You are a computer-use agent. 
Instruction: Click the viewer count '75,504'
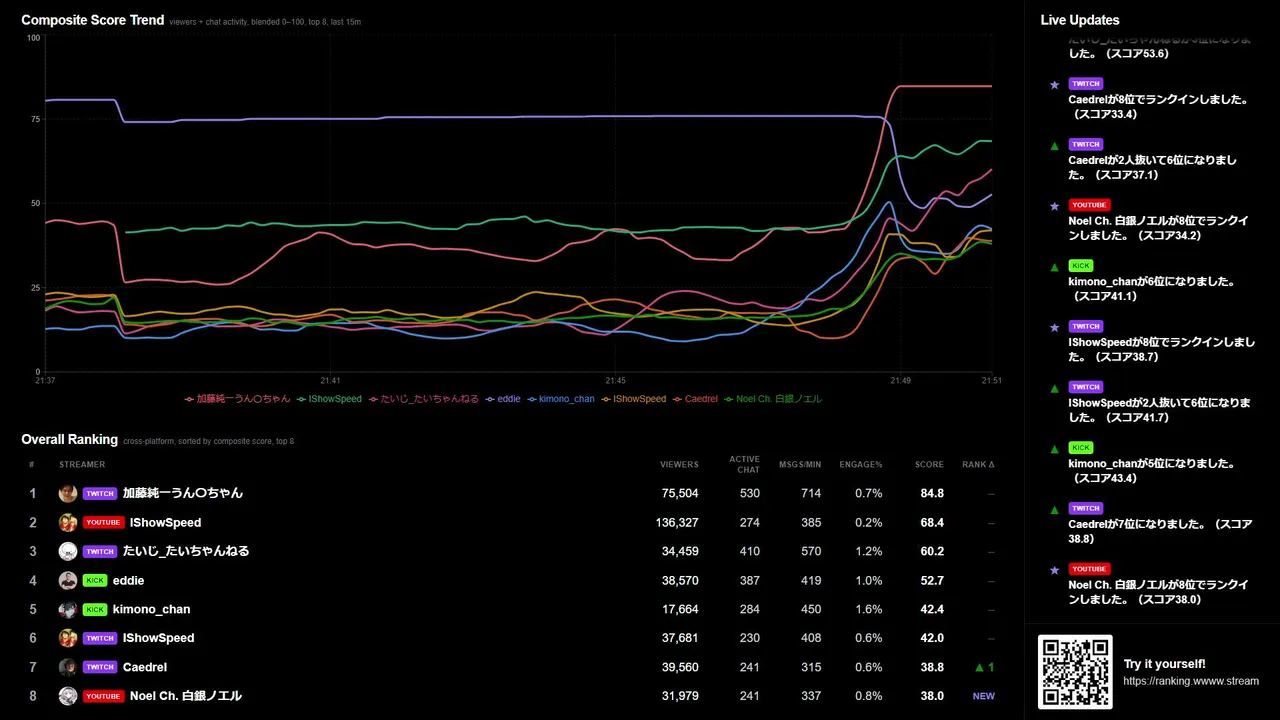point(680,494)
